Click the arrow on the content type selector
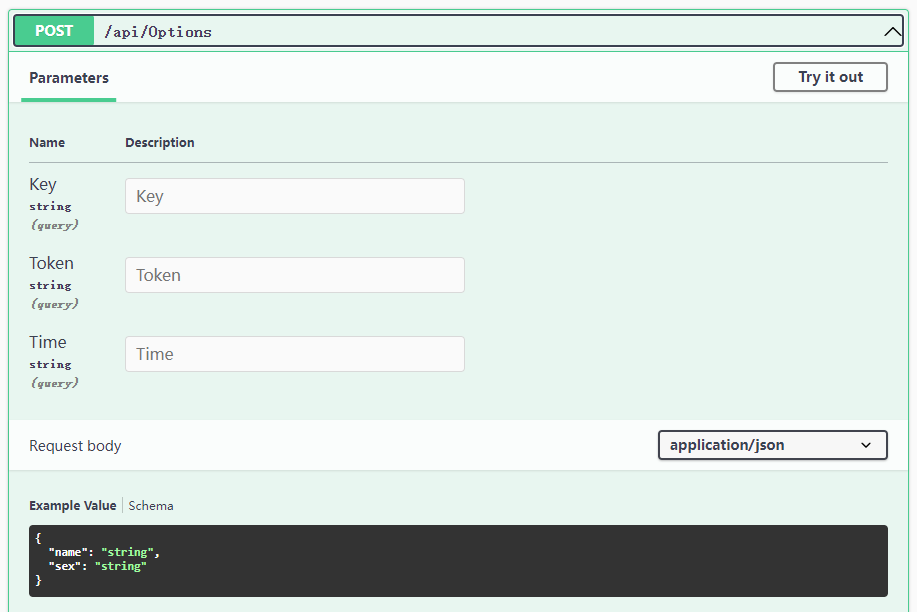This screenshot has width=917, height=612. 866,445
